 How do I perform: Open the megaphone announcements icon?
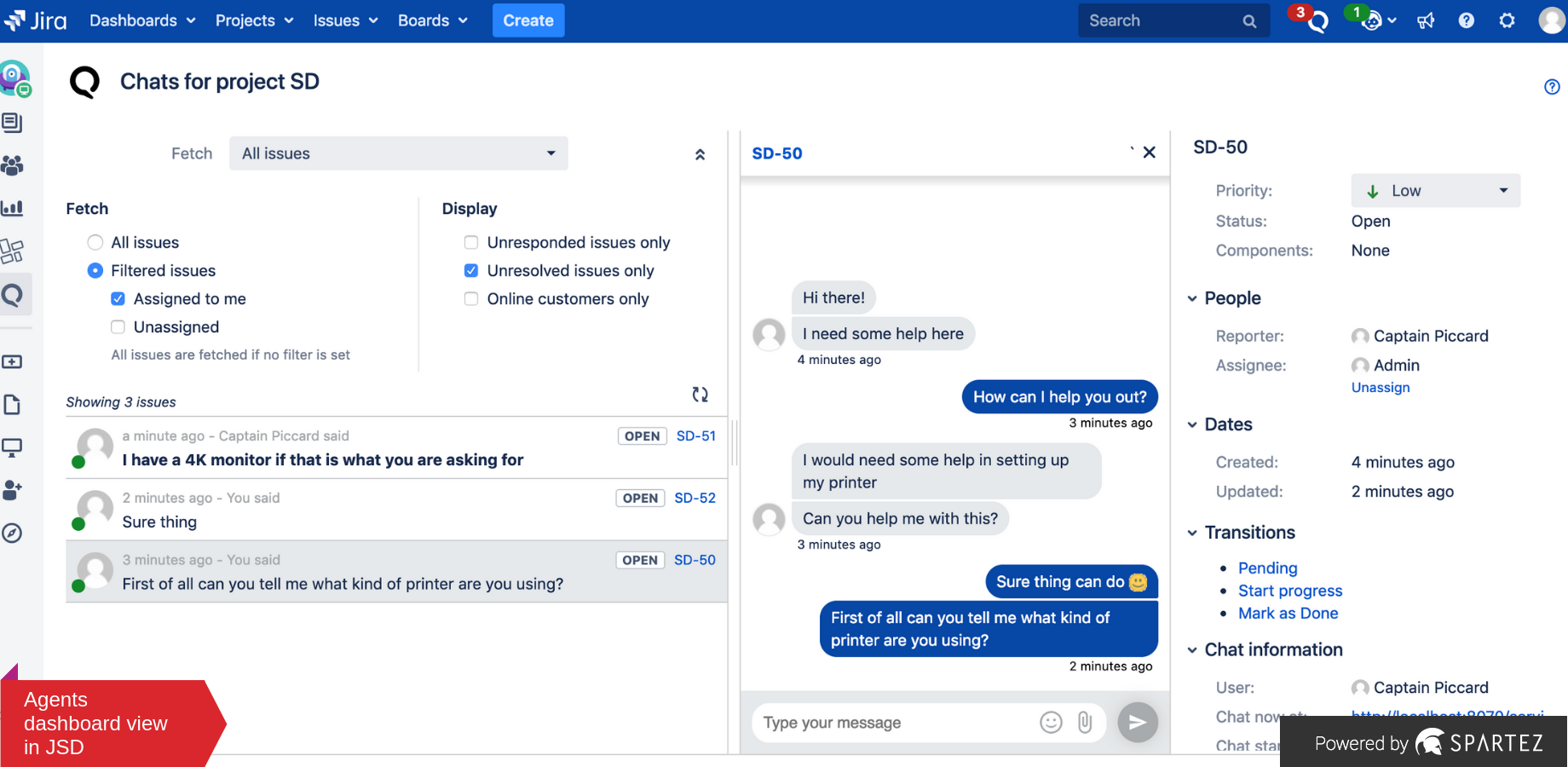point(1426,20)
